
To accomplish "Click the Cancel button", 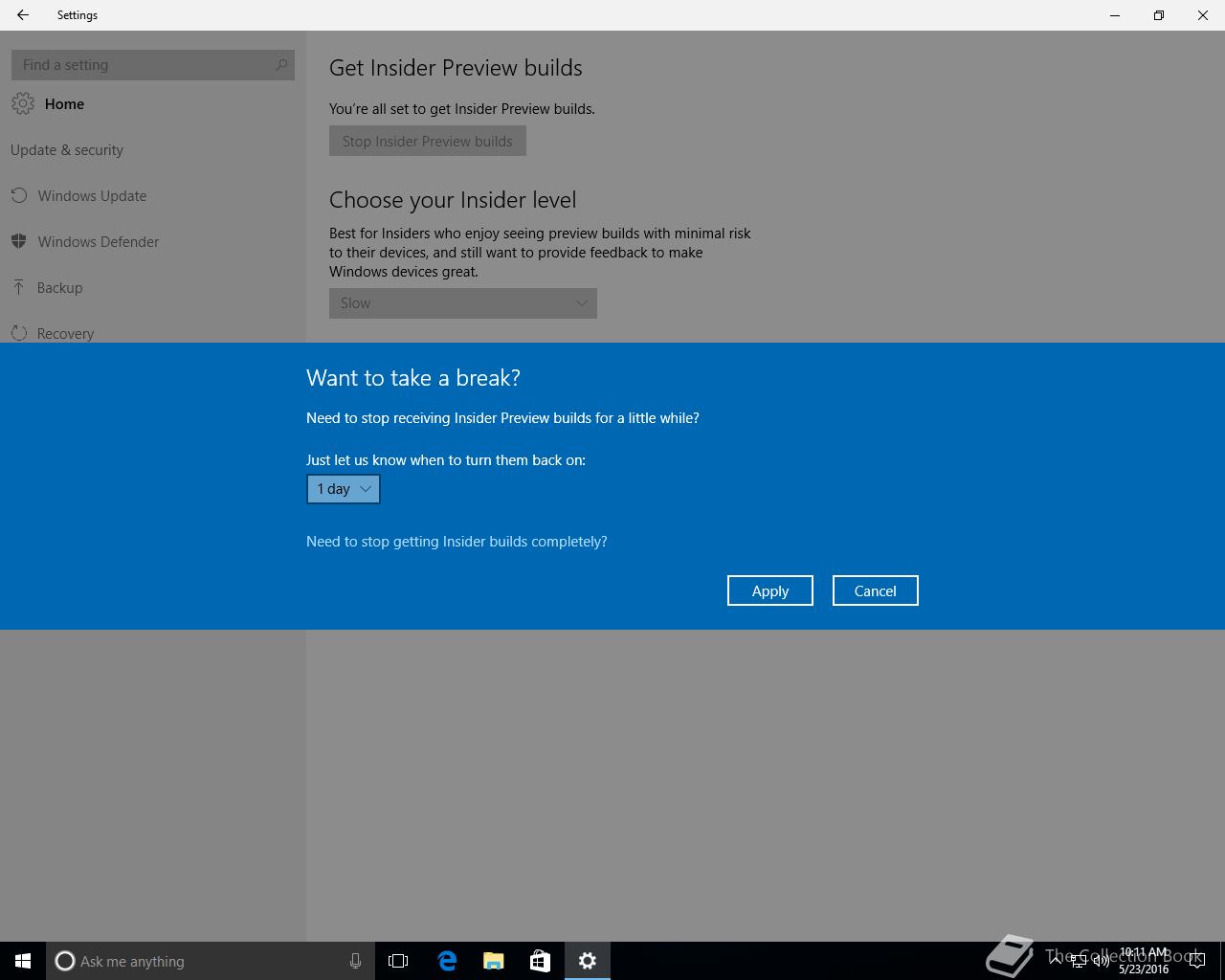I will (x=876, y=590).
